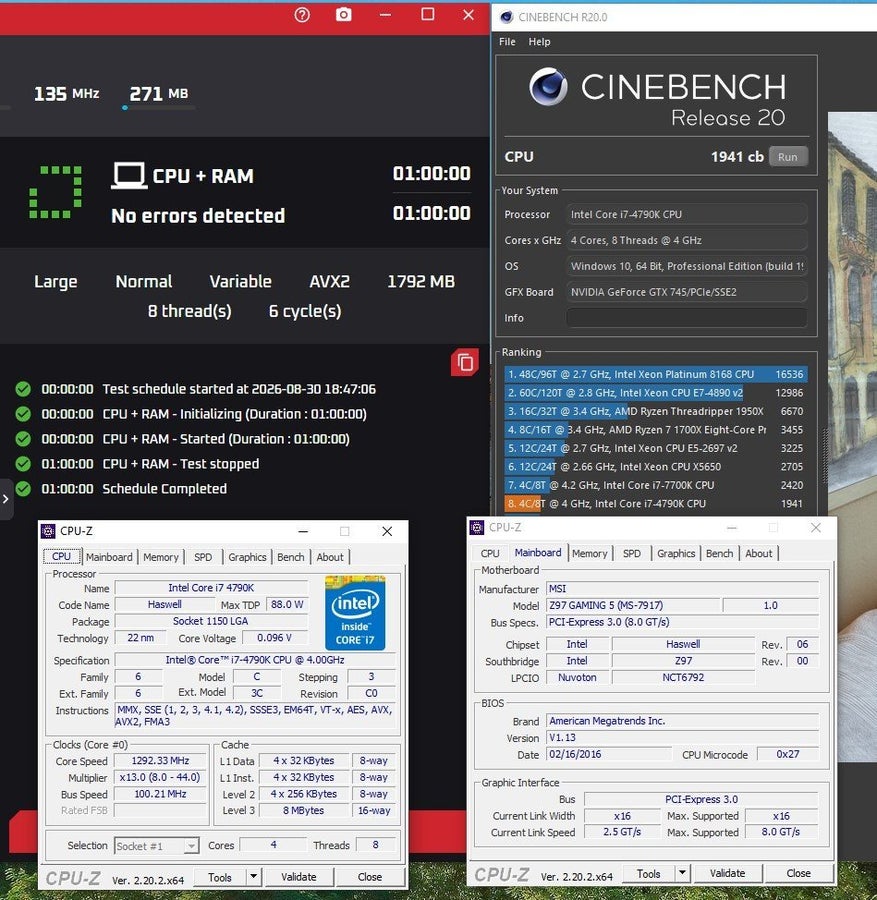This screenshot has height=900, width=877.
Task: Open Bench tab in left CPU-Z
Action: point(290,557)
